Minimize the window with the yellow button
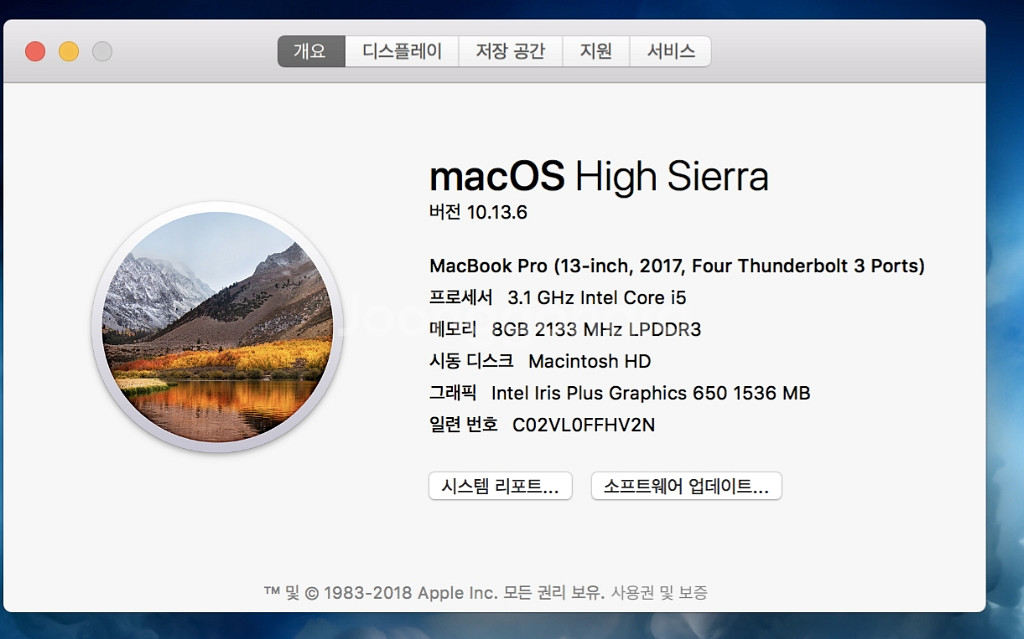Screen dimensions: 1024x639 [x=69, y=51]
